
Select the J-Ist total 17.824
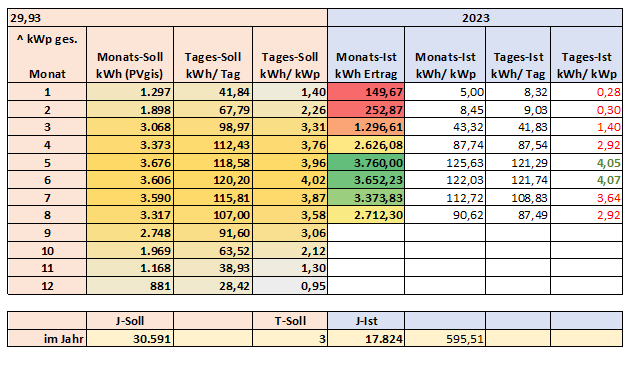tap(366, 338)
